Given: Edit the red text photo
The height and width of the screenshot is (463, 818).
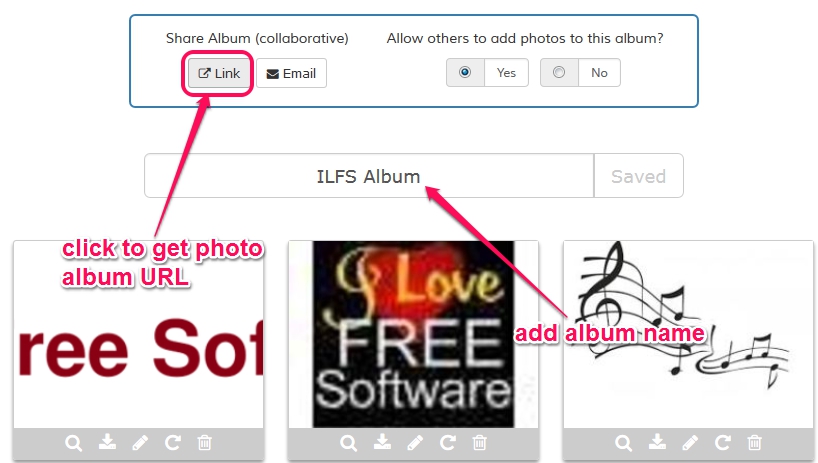Looking at the screenshot, I should 140,443.
